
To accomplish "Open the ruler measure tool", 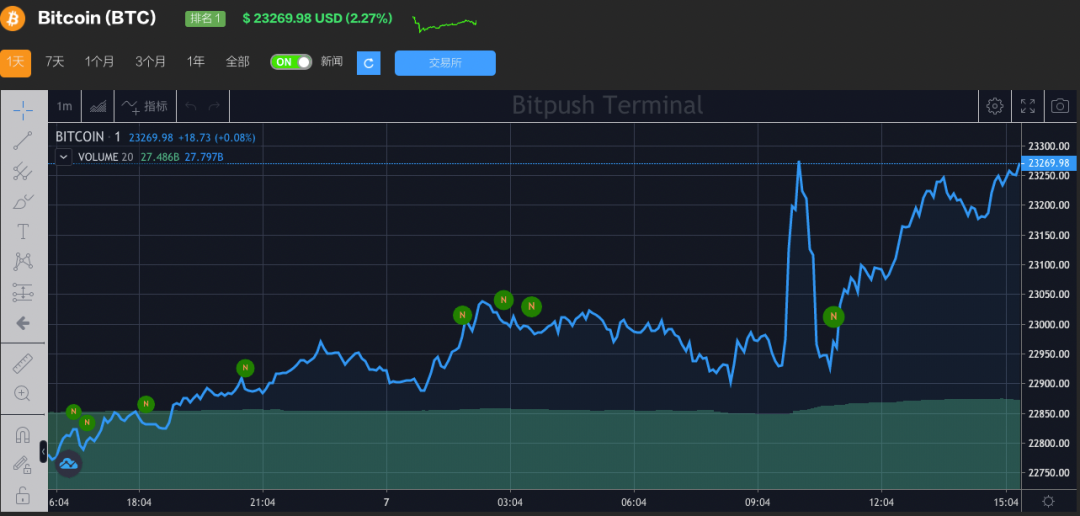I will [23, 364].
